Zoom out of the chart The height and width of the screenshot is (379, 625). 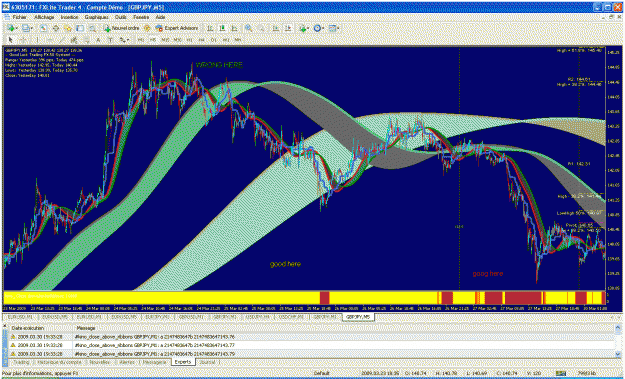pos(261,28)
